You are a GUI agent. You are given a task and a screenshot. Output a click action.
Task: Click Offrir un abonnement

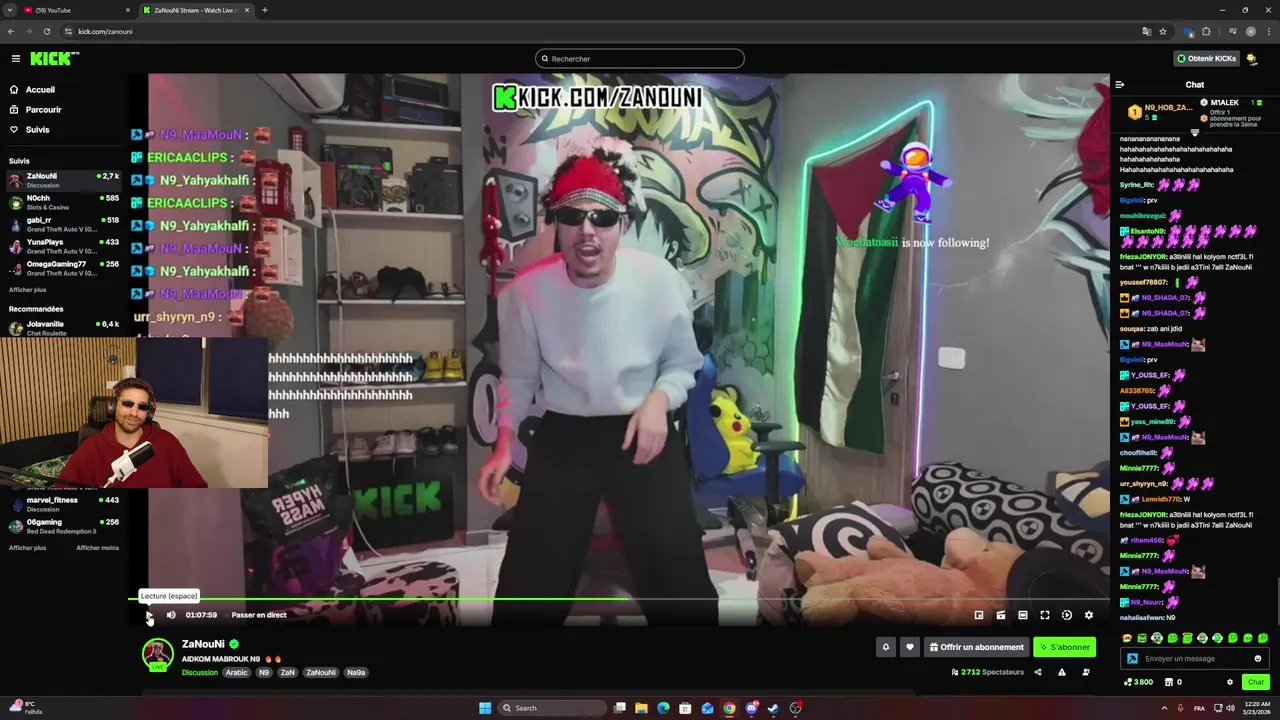pos(977,647)
